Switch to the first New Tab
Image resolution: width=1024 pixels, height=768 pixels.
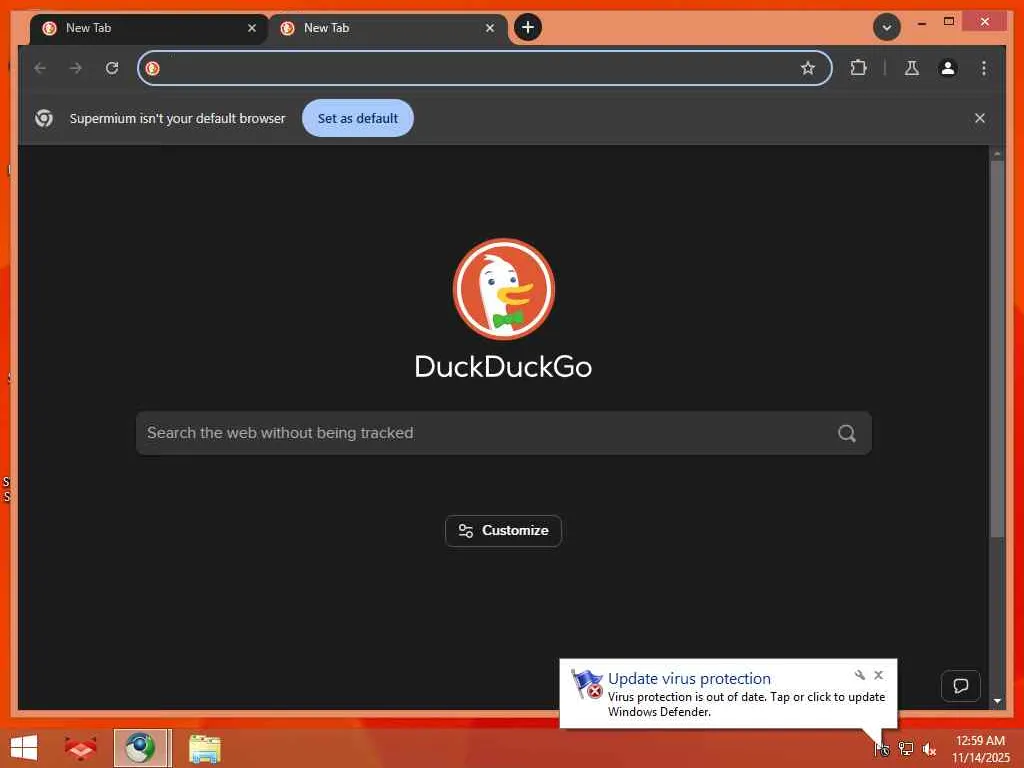[149, 28]
